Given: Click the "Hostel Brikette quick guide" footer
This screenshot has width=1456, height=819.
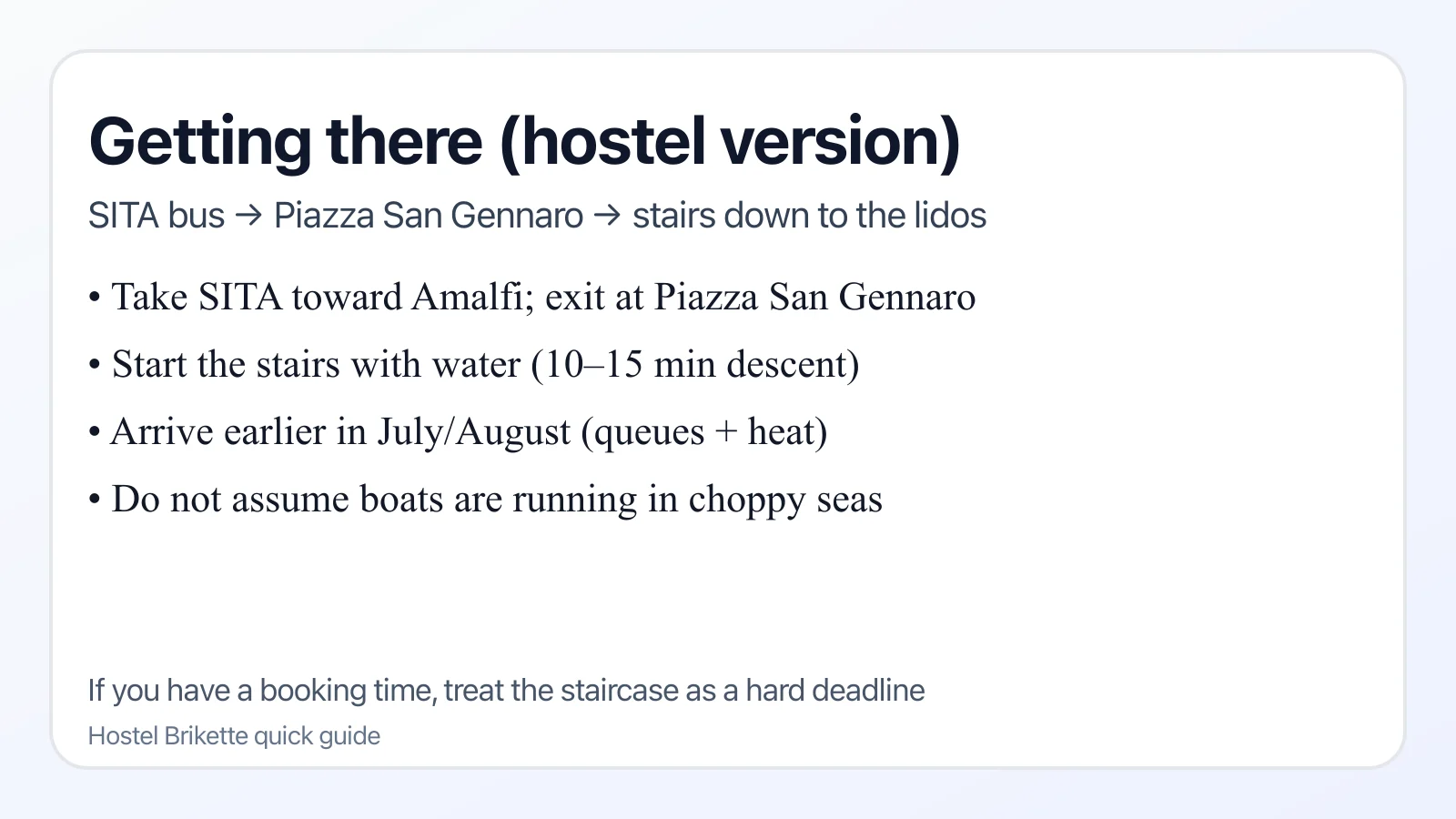Looking at the screenshot, I should (234, 736).
